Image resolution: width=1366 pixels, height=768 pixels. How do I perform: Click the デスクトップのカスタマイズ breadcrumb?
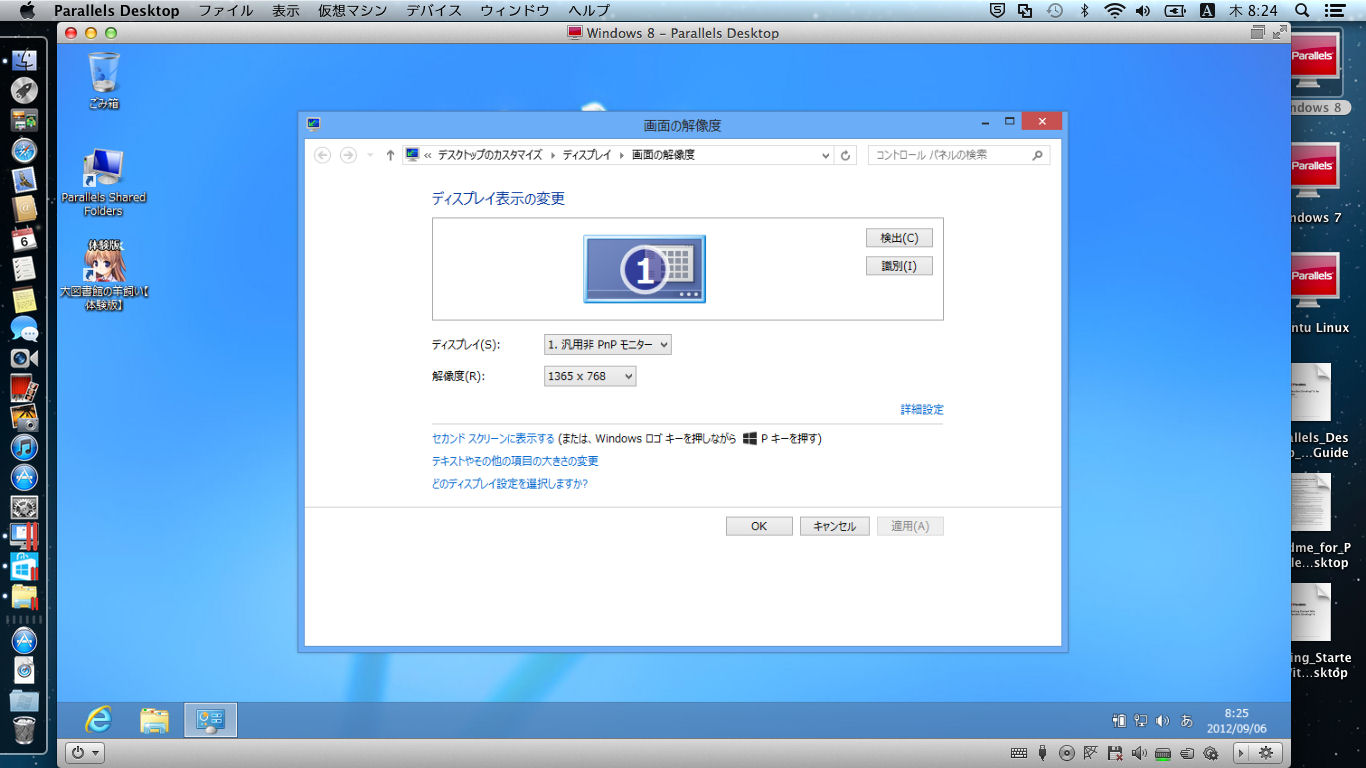[x=490, y=155]
